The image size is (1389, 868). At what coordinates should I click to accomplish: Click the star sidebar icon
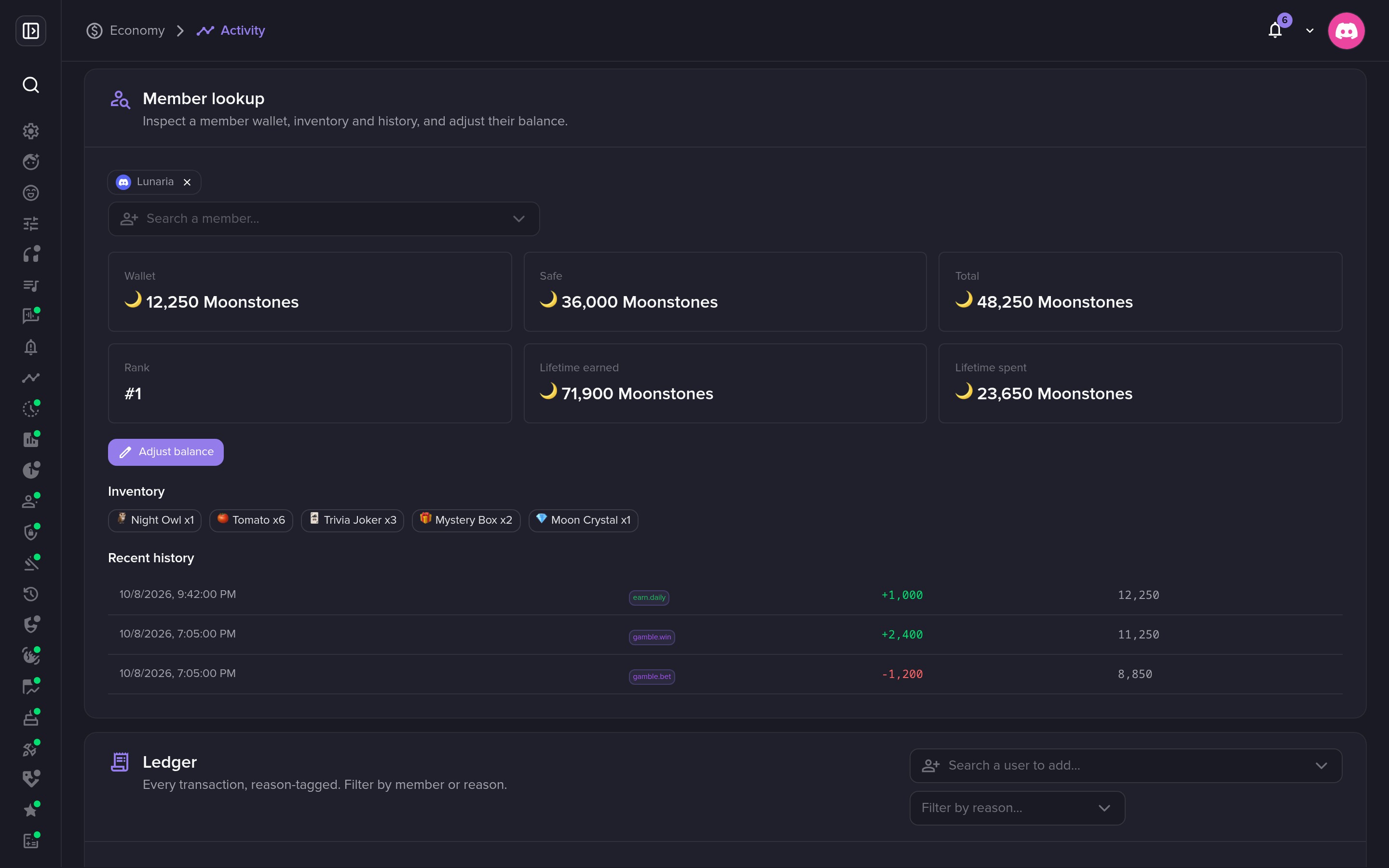click(x=30, y=810)
